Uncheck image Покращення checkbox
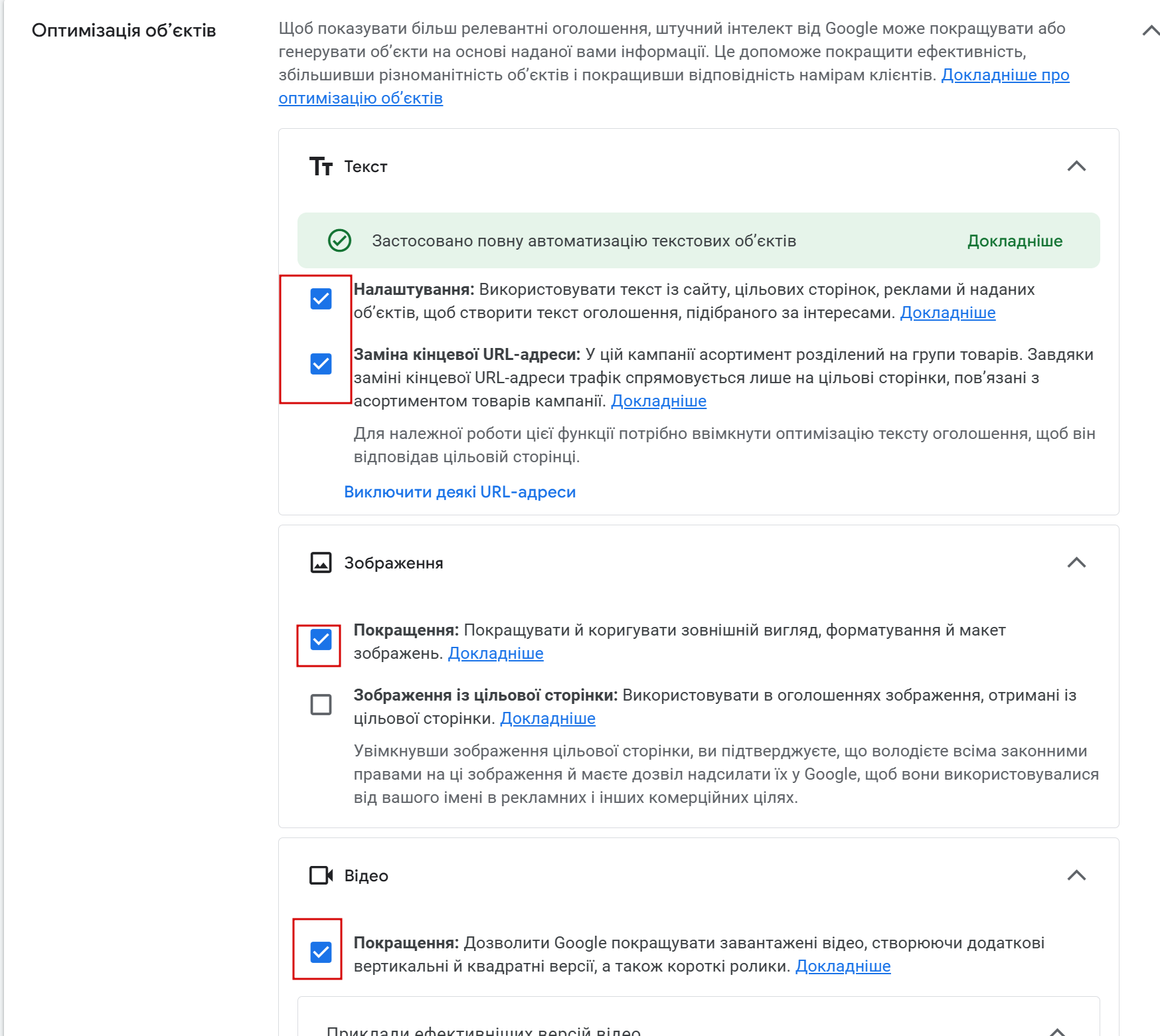1160x1036 pixels. click(321, 640)
